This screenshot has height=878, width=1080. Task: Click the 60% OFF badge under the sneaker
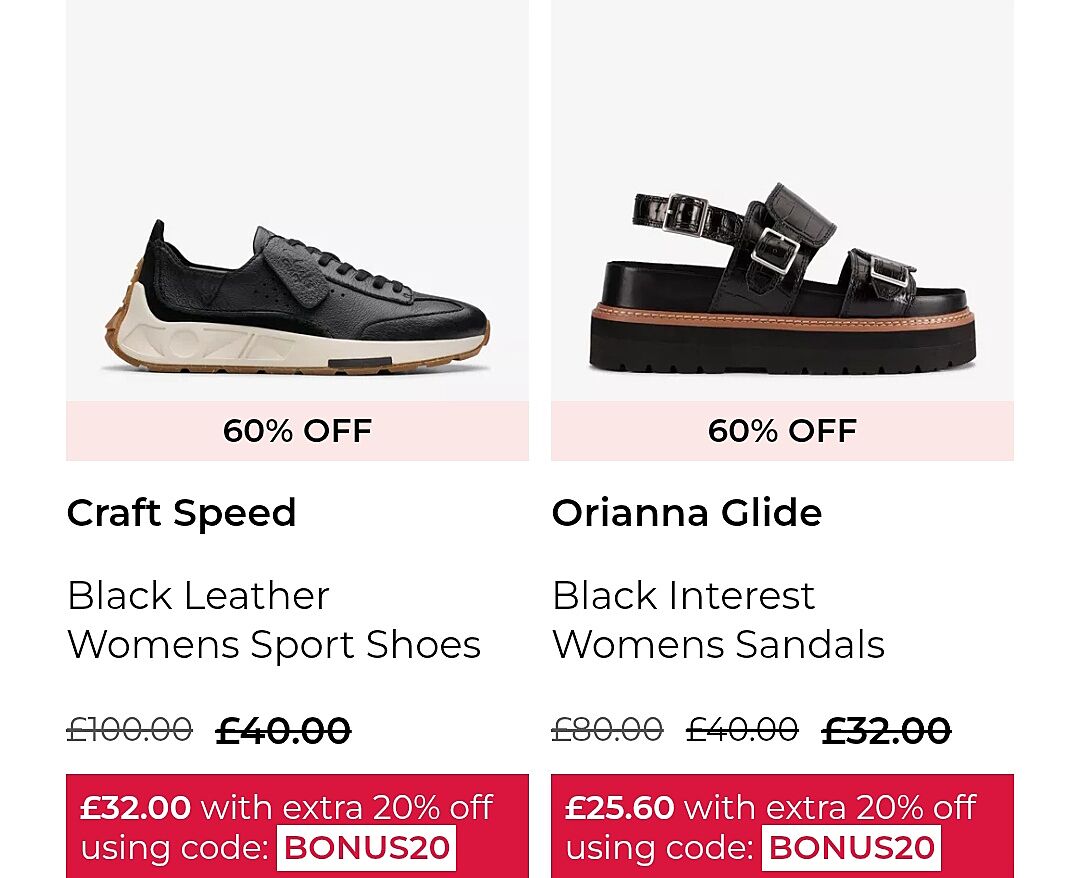297,431
